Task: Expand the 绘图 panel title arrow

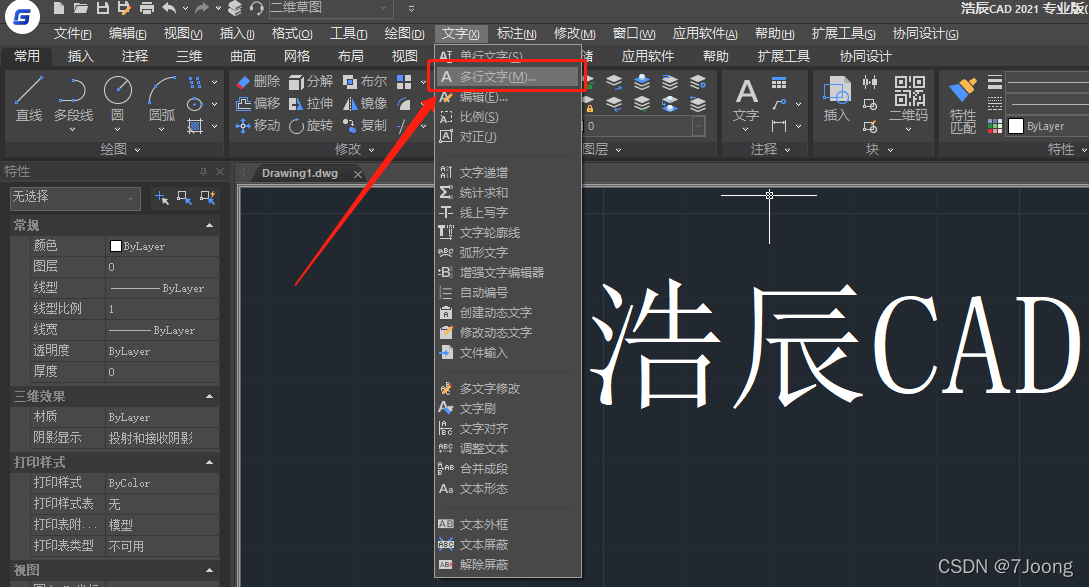Action: coord(137,149)
